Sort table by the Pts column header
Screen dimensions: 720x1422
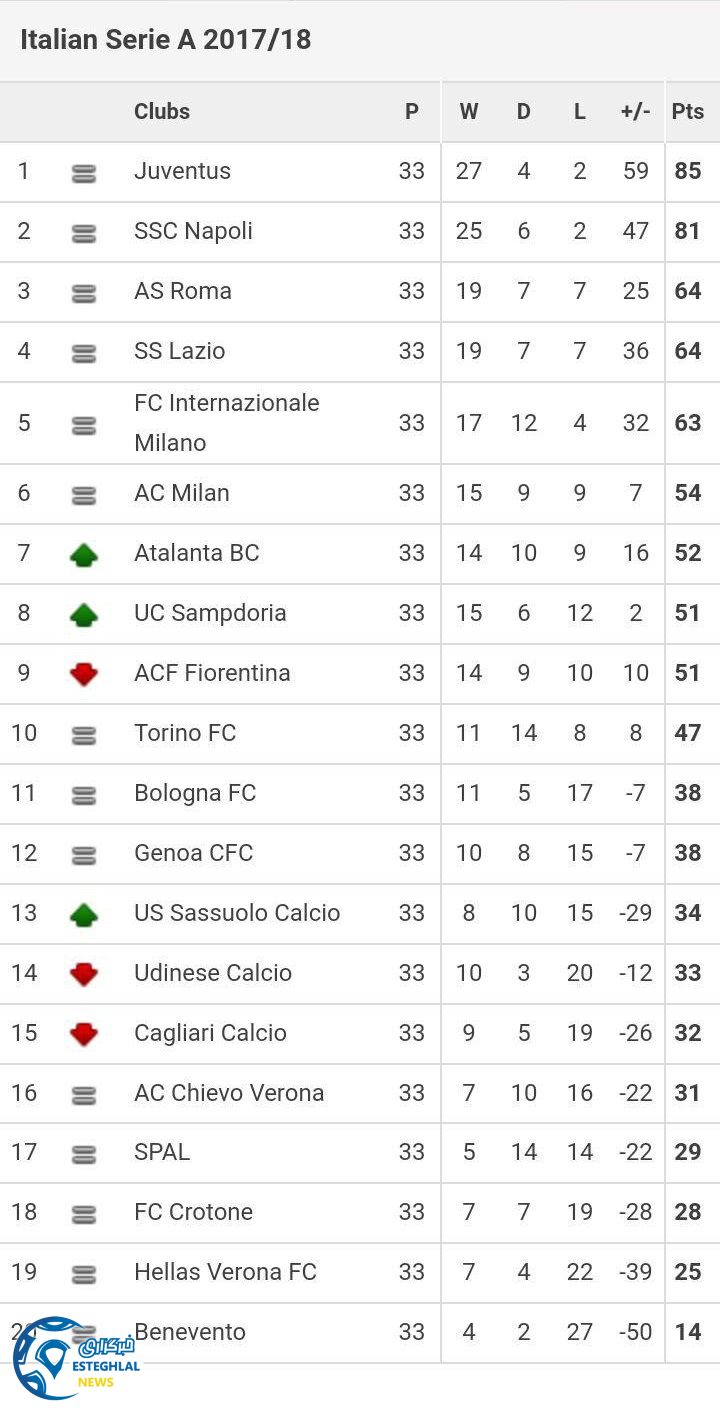point(688,112)
